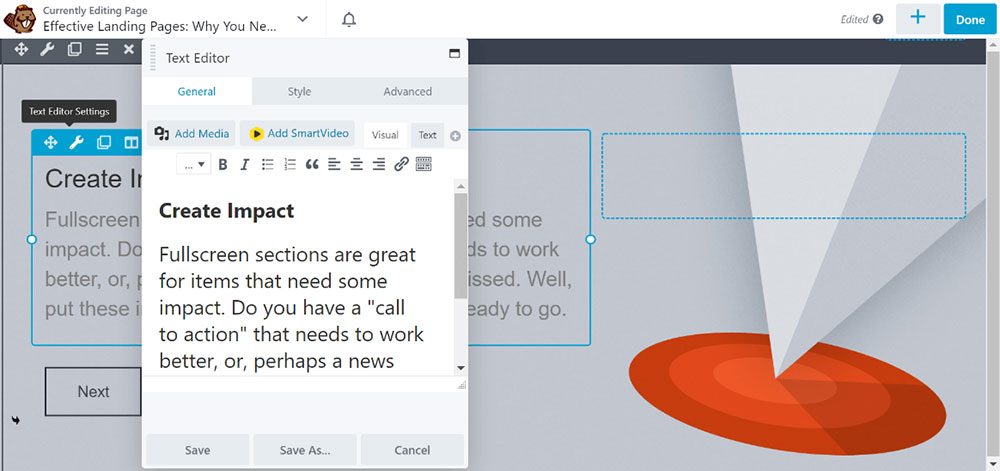Click the plus connection icon beside Text tab
Screen dimensions: 1000x471
(455, 136)
